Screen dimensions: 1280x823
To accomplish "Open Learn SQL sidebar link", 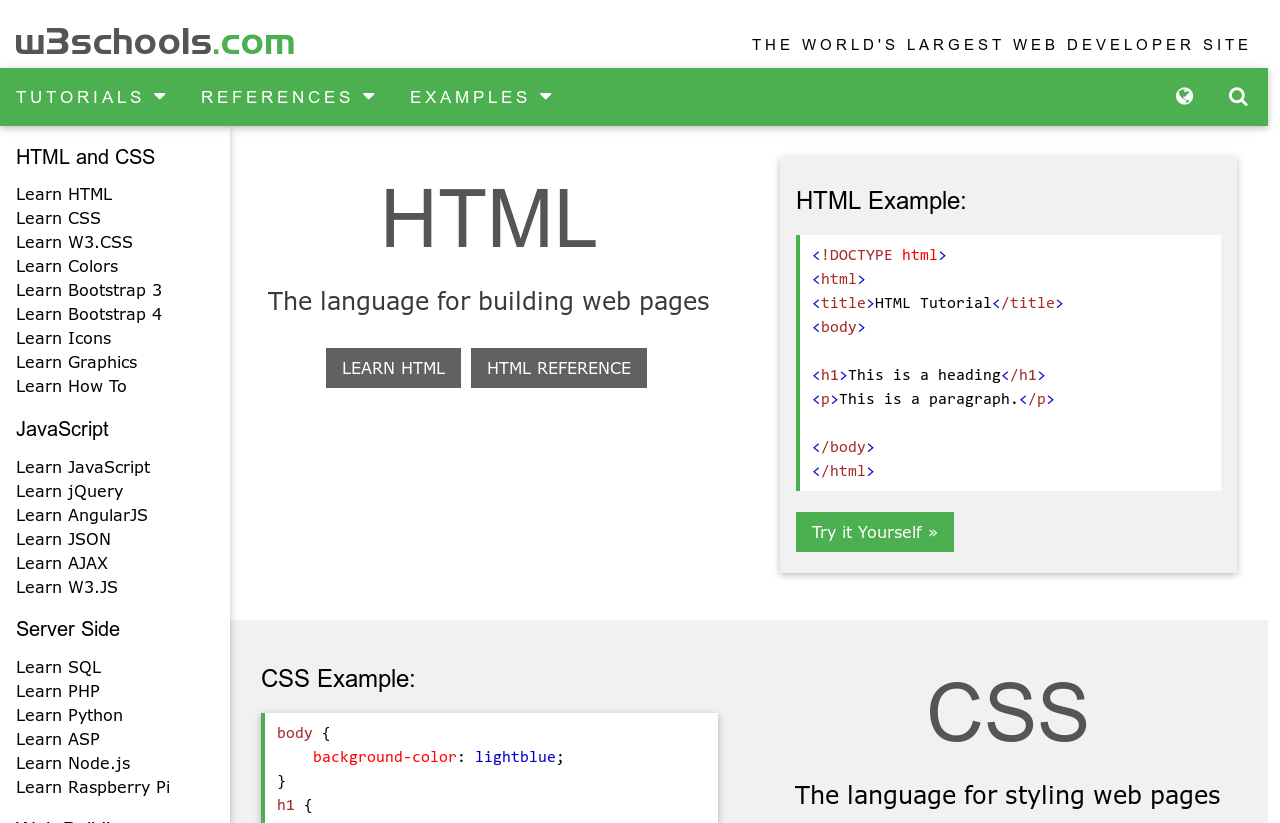I will 59,667.
